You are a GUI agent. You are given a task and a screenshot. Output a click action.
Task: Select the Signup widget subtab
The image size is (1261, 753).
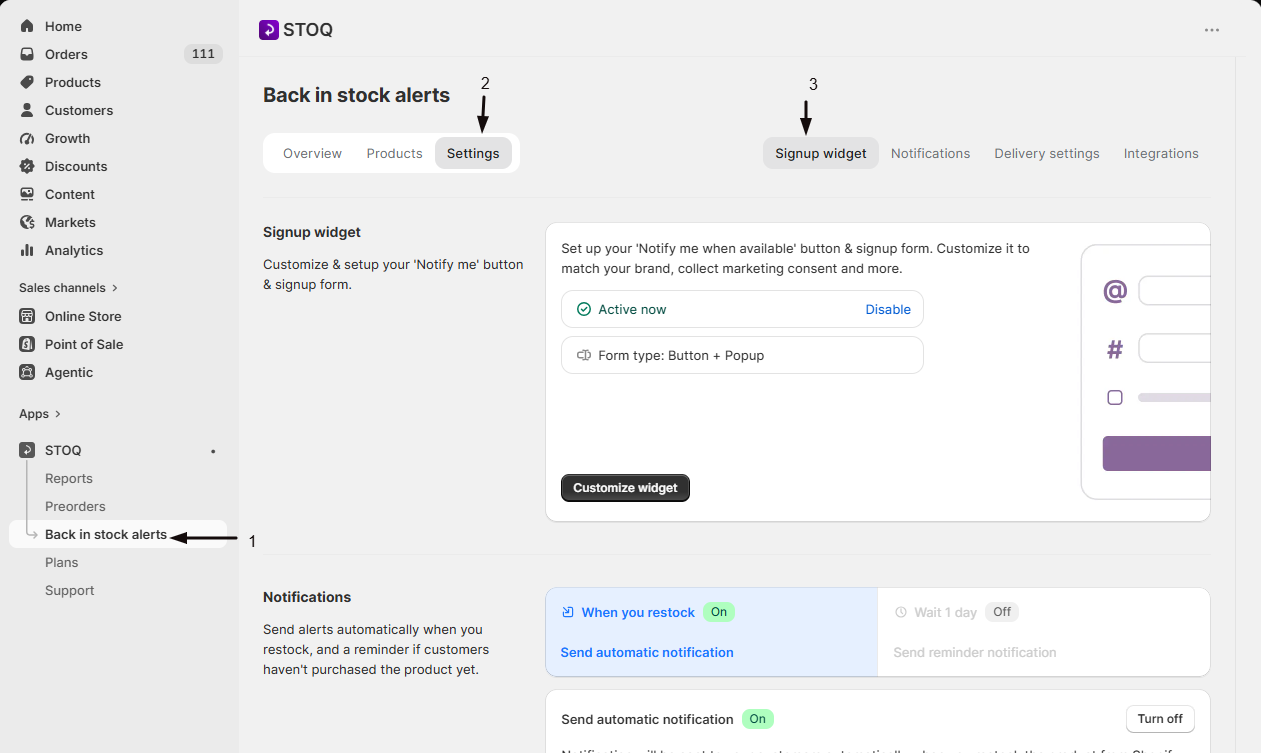[x=821, y=153]
